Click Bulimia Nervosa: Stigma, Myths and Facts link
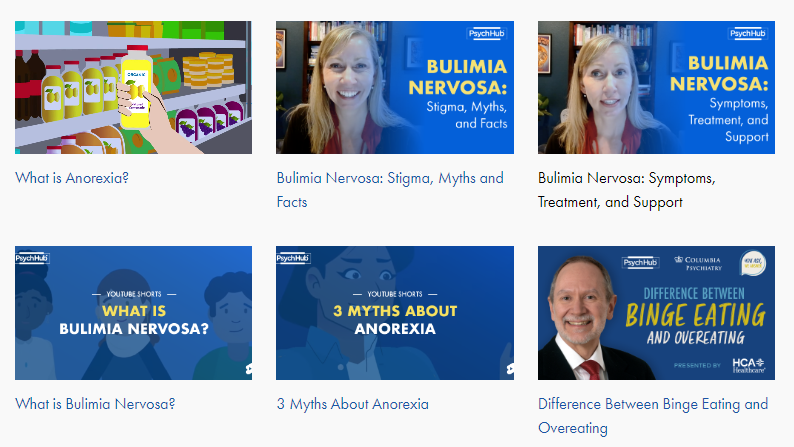This screenshot has height=447, width=794. click(390, 190)
